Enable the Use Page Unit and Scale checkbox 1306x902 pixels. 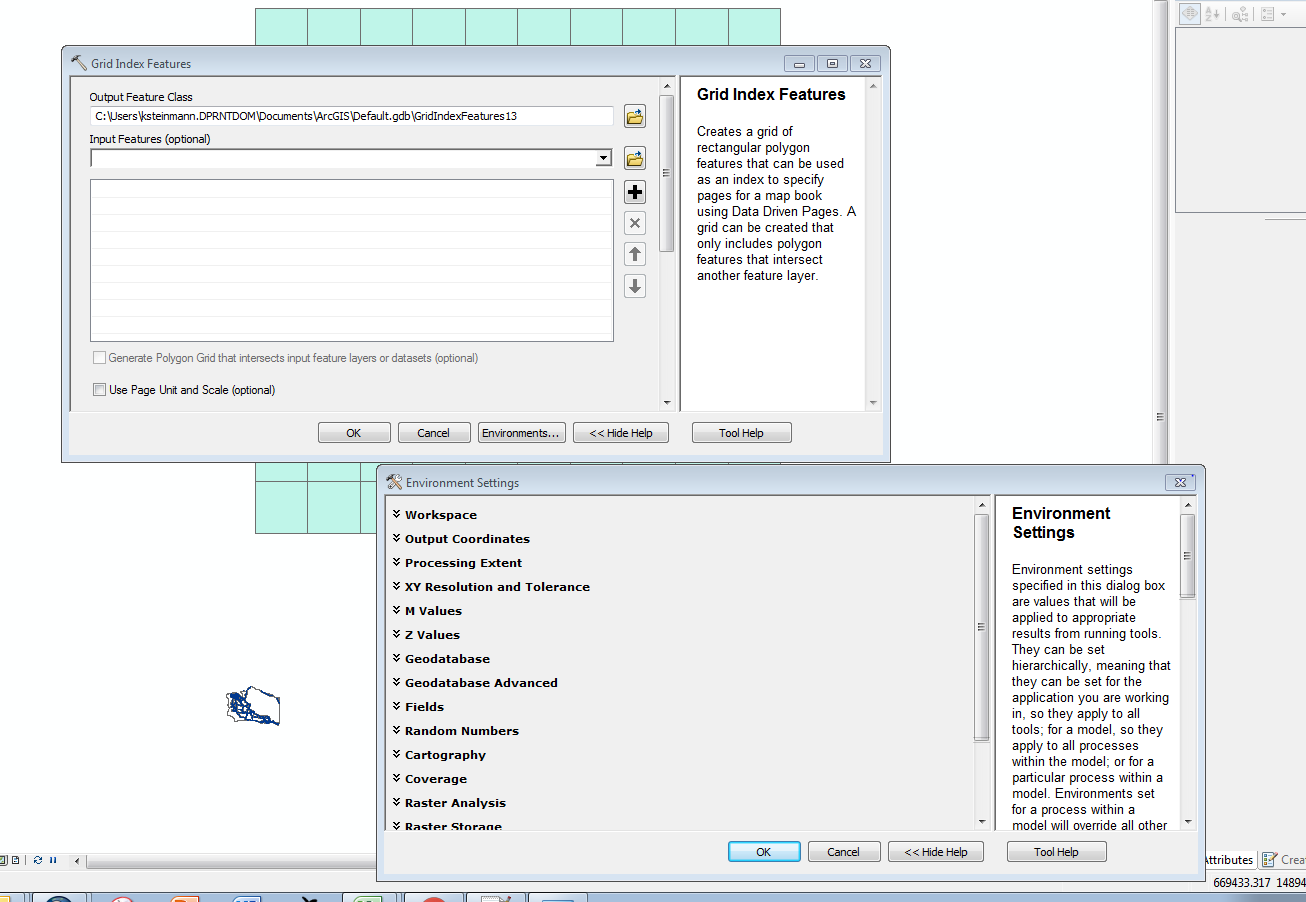coord(99,389)
